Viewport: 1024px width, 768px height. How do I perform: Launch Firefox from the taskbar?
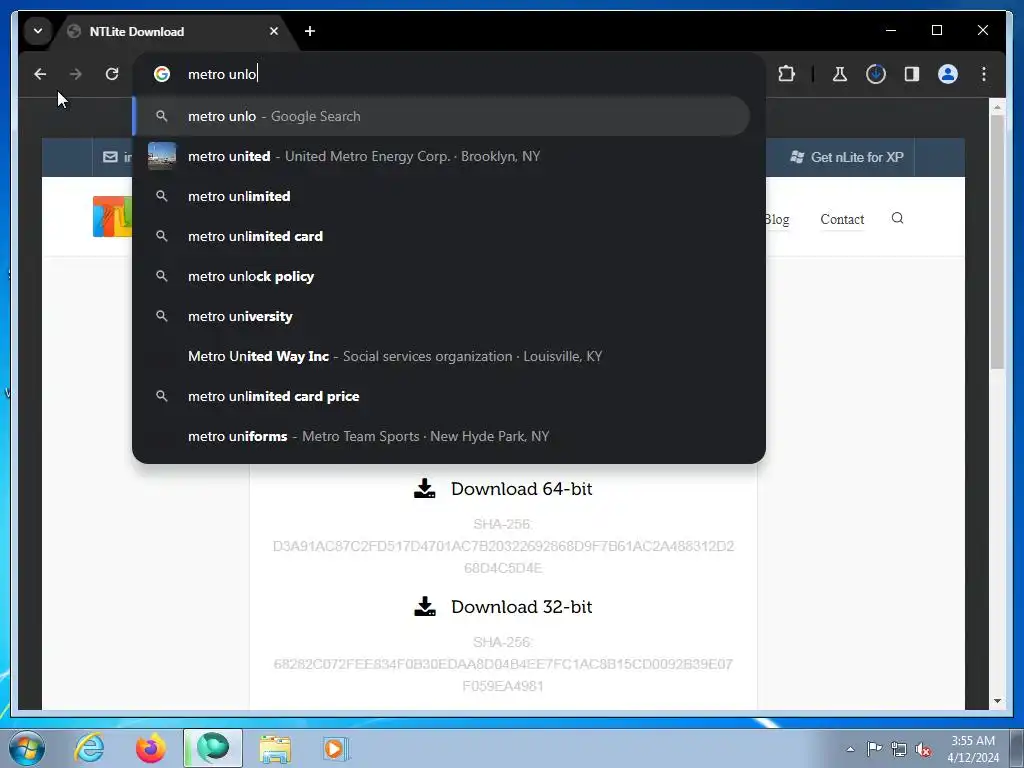pos(151,748)
